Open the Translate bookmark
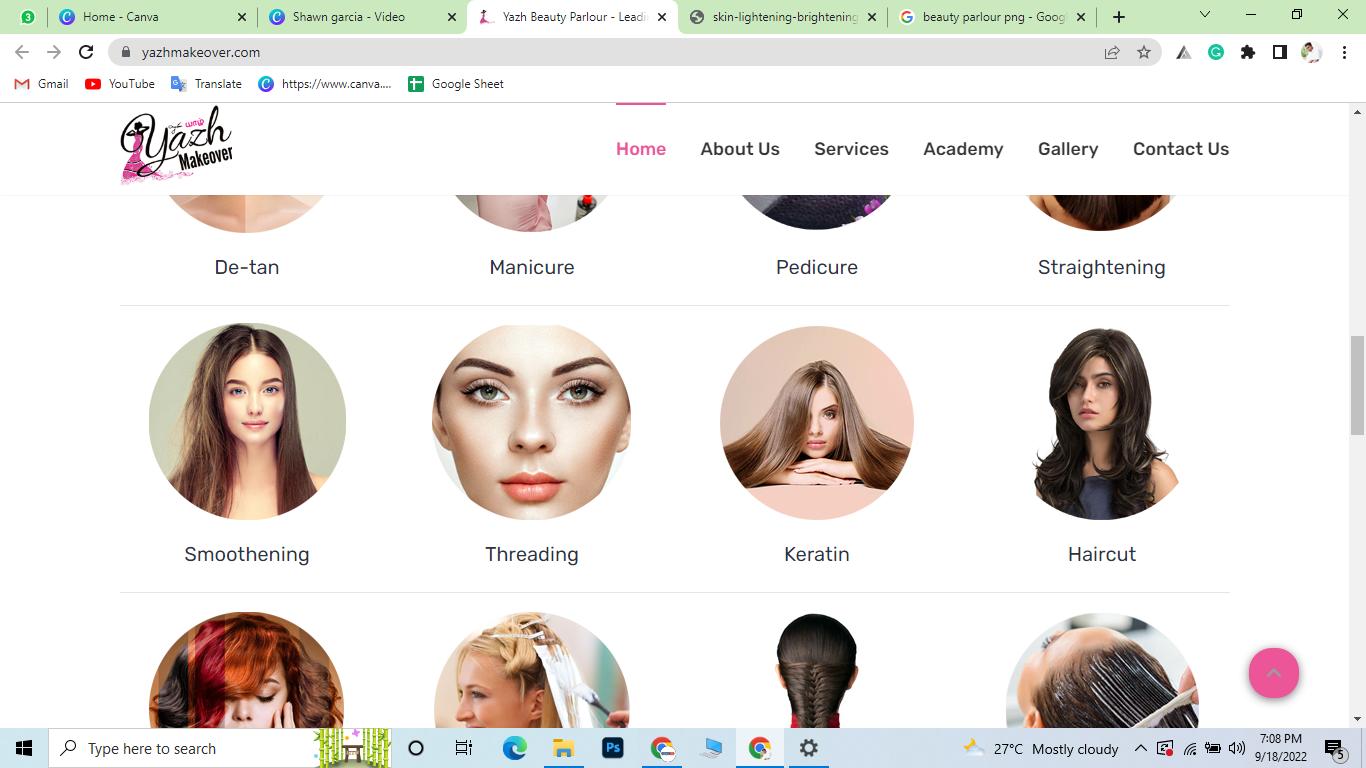Viewport: 1366px width, 768px height. click(207, 84)
